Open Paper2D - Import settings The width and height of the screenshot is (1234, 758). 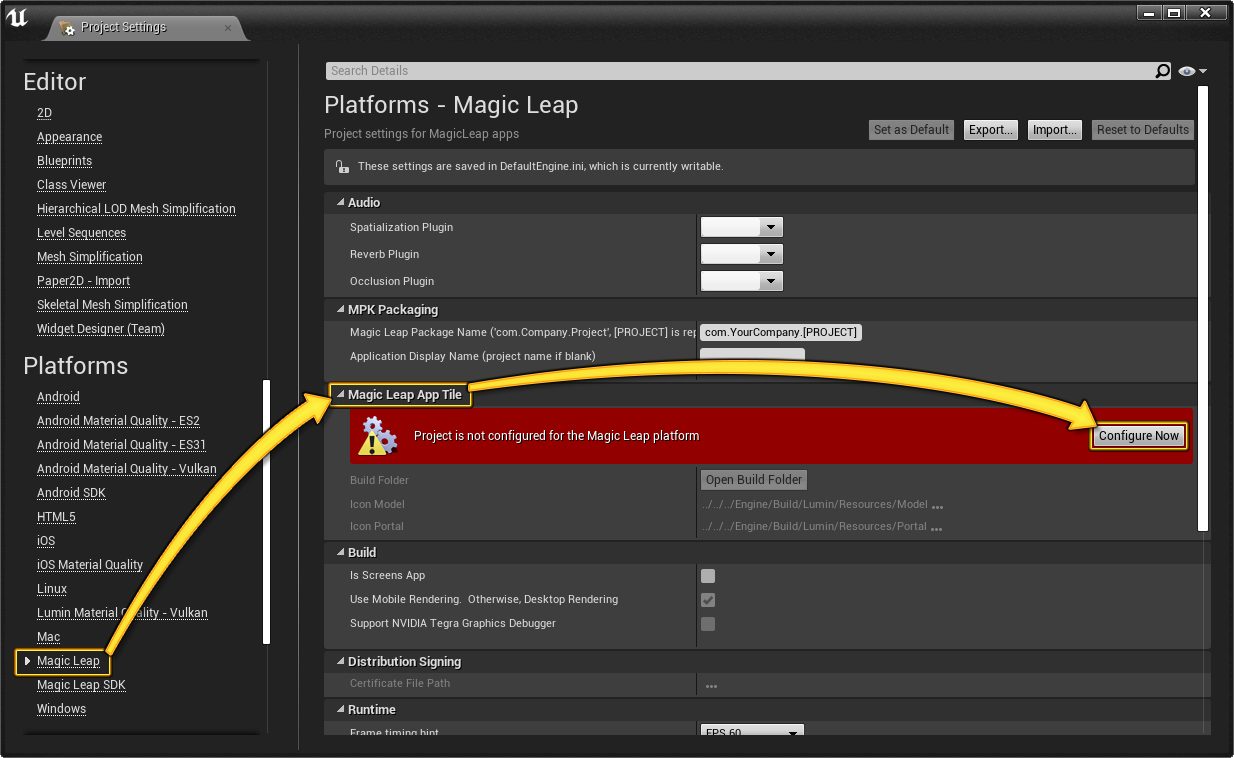point(83,281)
